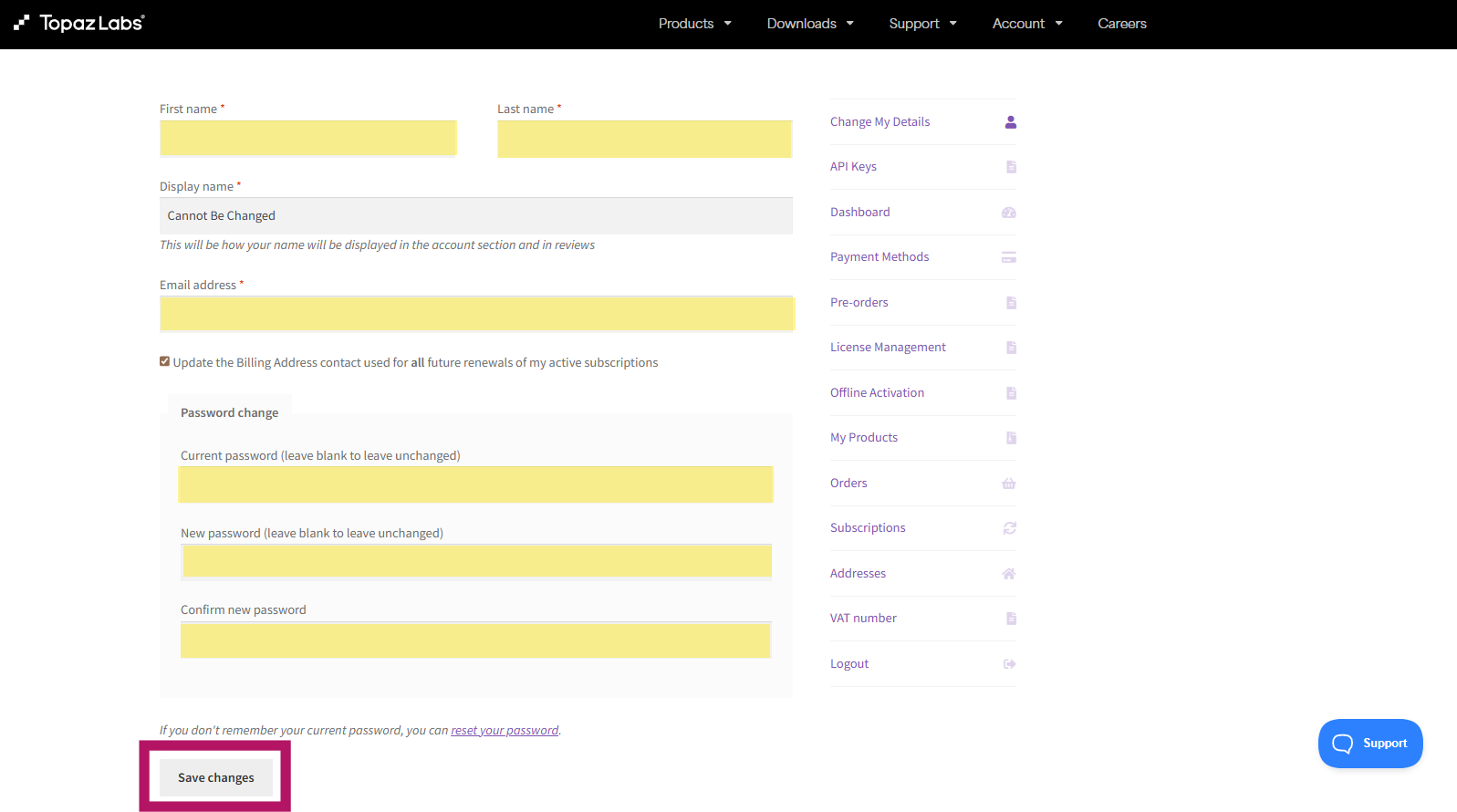Click the credit card icon beside Payment Methods
This screenshot has height=812, width=1457.
[x=1009, y=257]
